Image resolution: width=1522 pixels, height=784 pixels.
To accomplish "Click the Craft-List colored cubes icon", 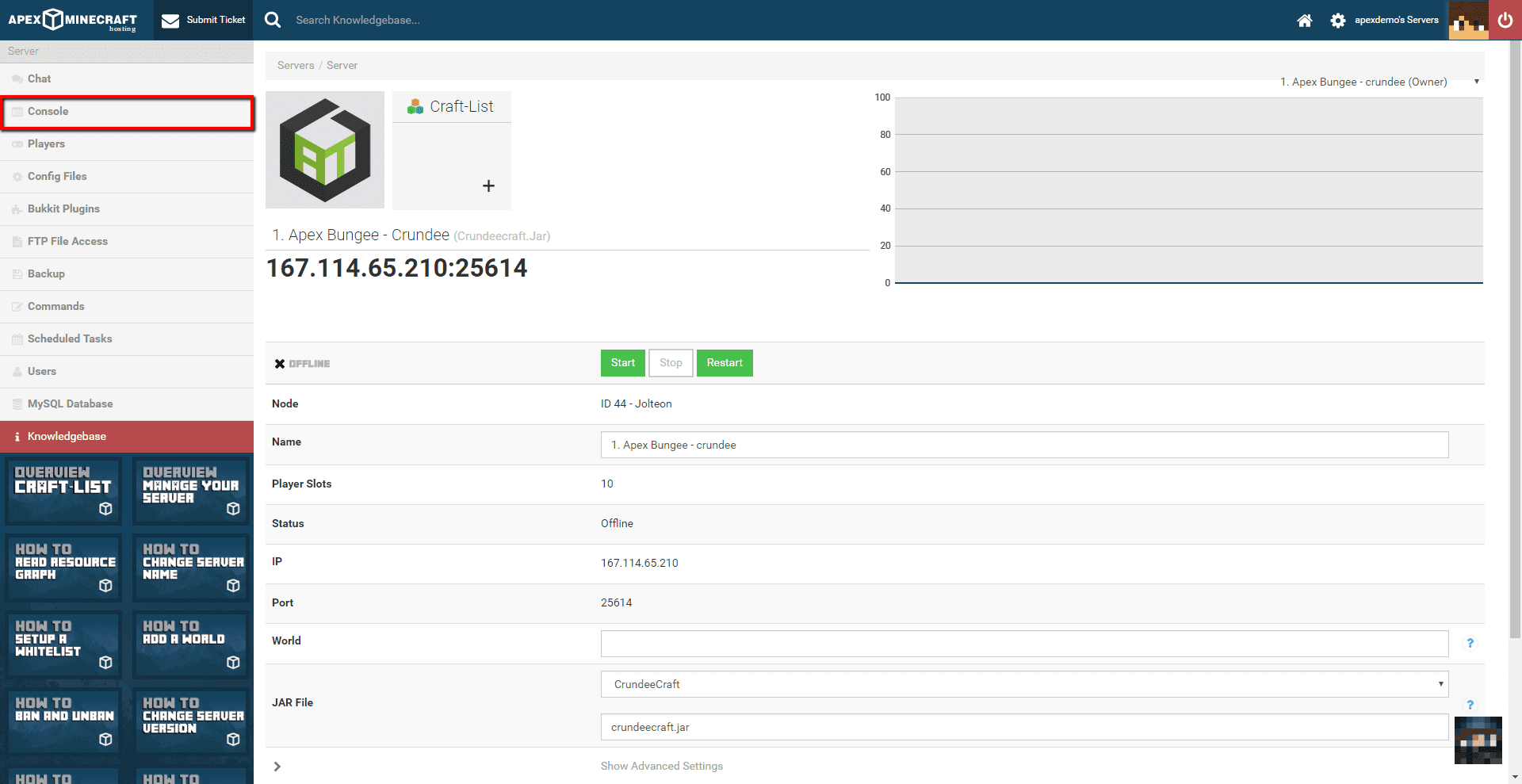I will 415,106.
